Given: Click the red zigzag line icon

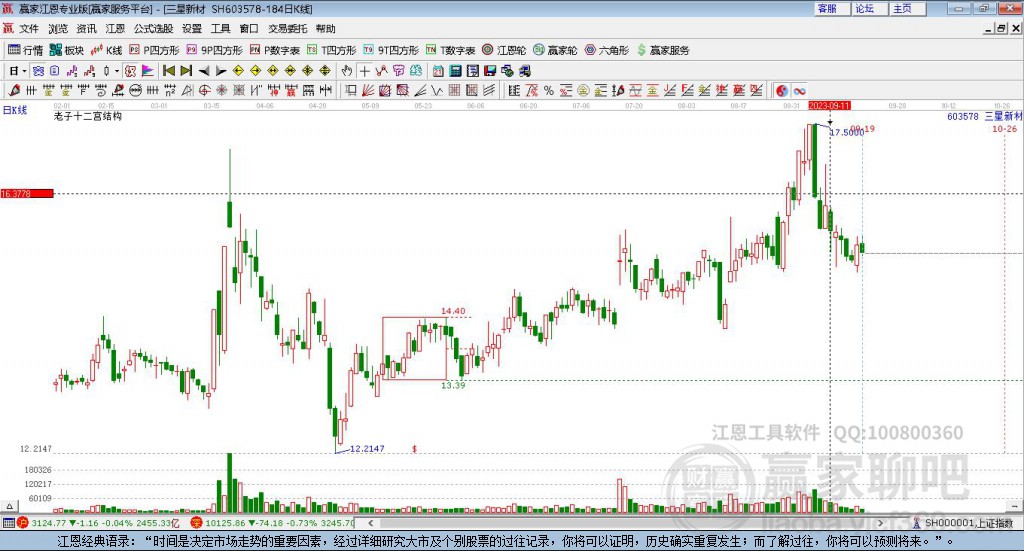Looking at the screenshot, I should point(381,71).
